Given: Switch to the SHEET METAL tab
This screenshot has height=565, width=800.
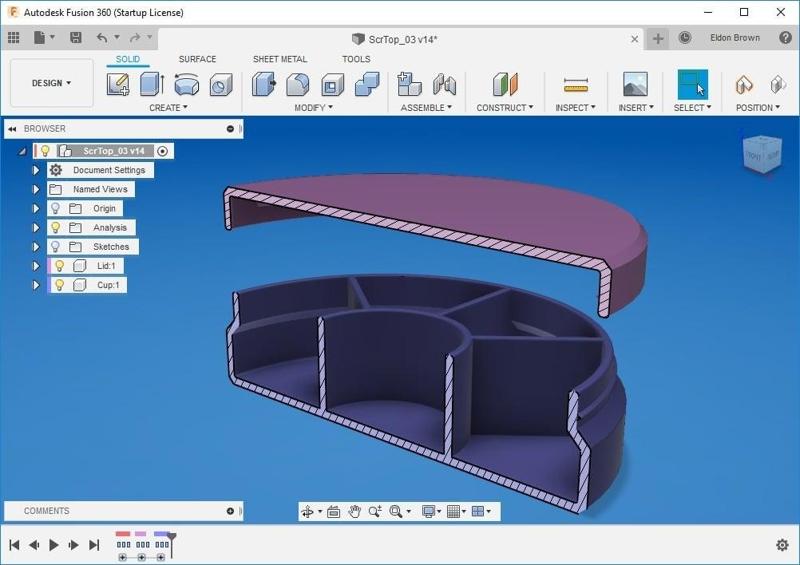Looking at the screenshot, I should [x=280, y=59].
